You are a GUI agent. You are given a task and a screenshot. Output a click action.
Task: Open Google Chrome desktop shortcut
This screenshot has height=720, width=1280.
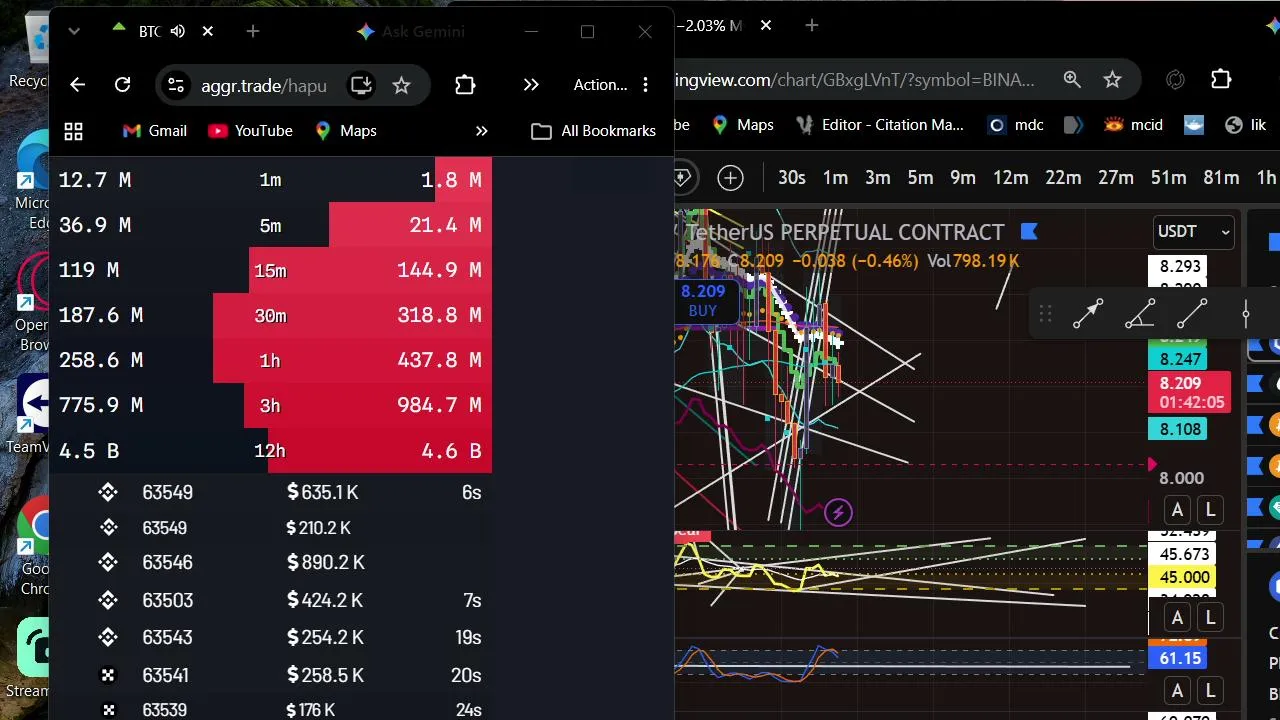click(x=34, y=545)
